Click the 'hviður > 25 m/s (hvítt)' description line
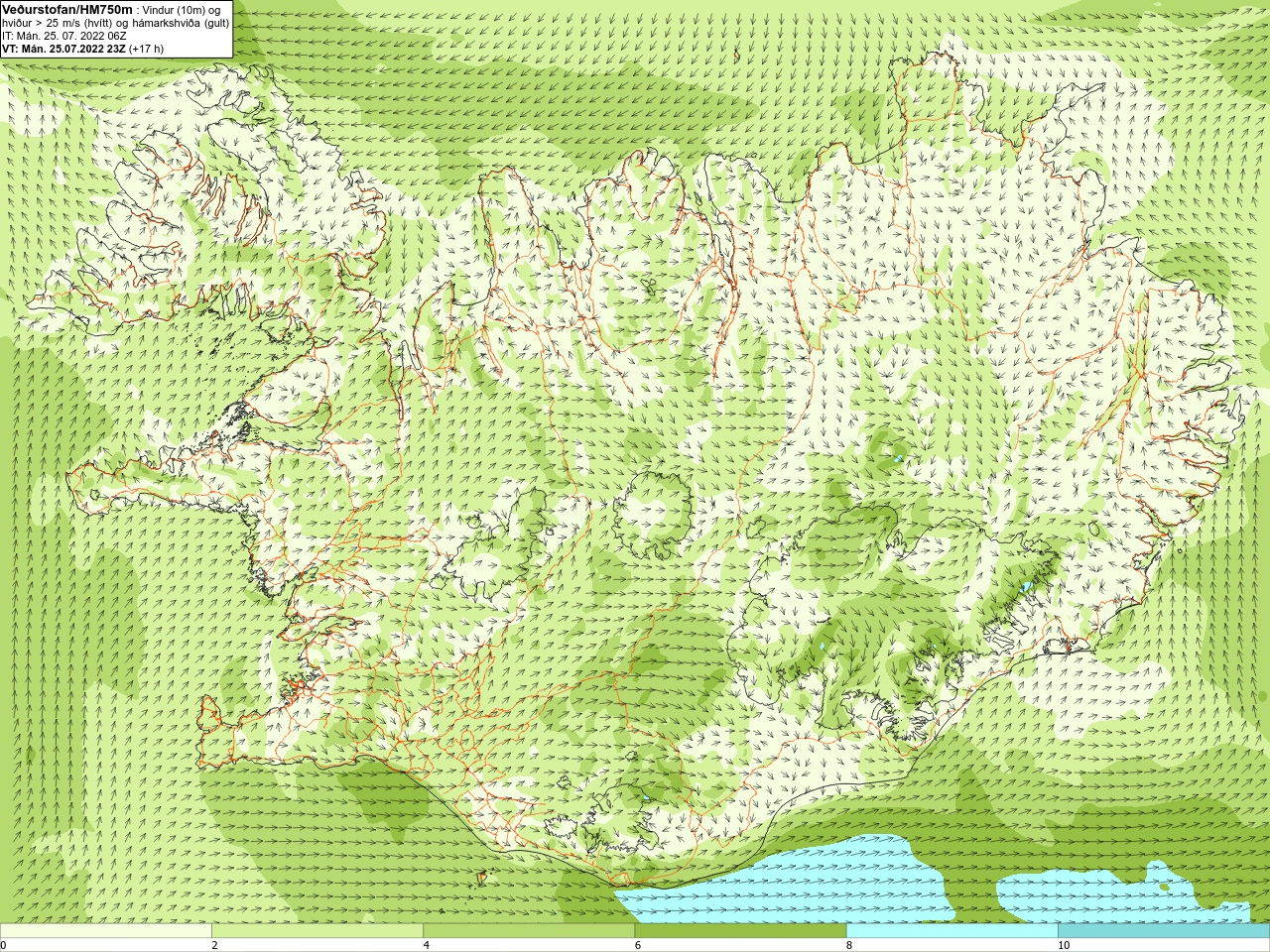1270x952 pixels. [x=117, y=22]
